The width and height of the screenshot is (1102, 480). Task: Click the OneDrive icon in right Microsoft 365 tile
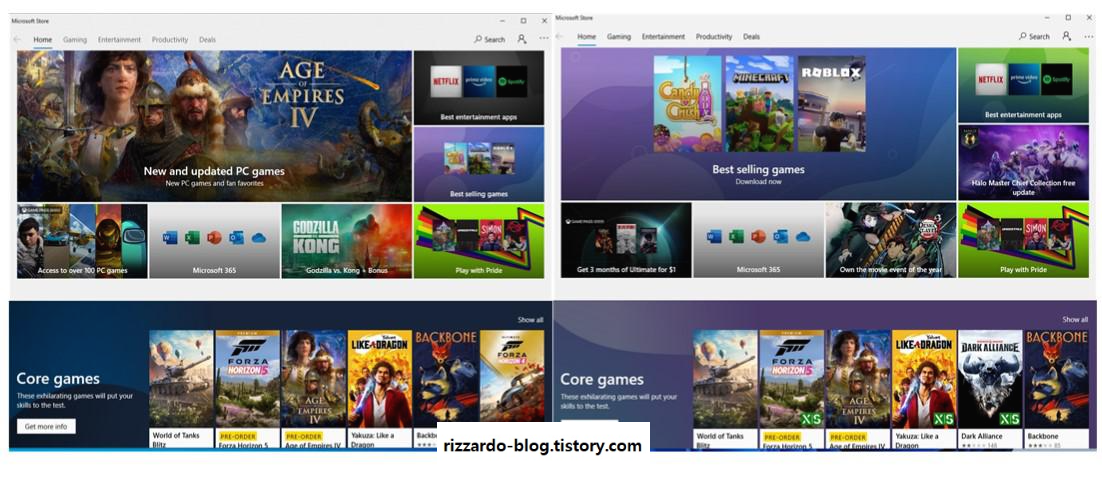click(x=803, y=237)
